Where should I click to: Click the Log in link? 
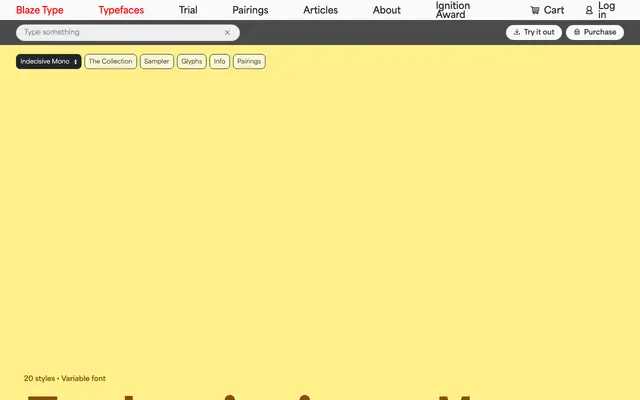pyautogui.click(x=606, y=10)
